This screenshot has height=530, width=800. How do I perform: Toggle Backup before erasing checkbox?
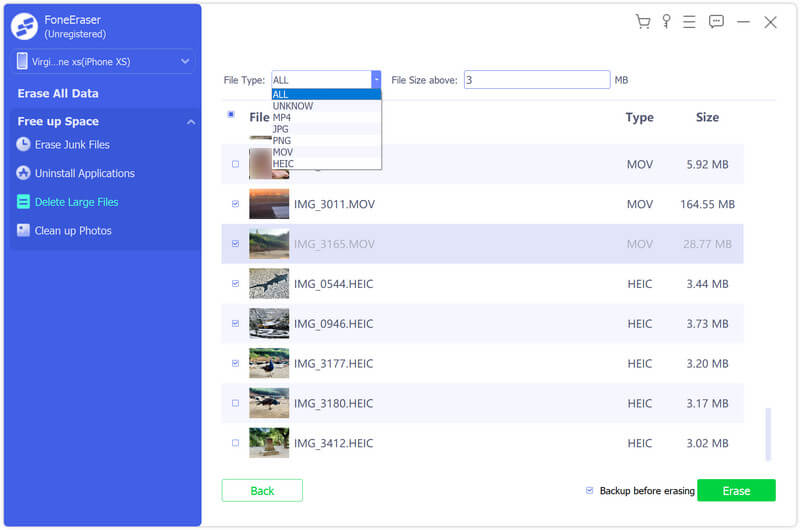(590, 491)
